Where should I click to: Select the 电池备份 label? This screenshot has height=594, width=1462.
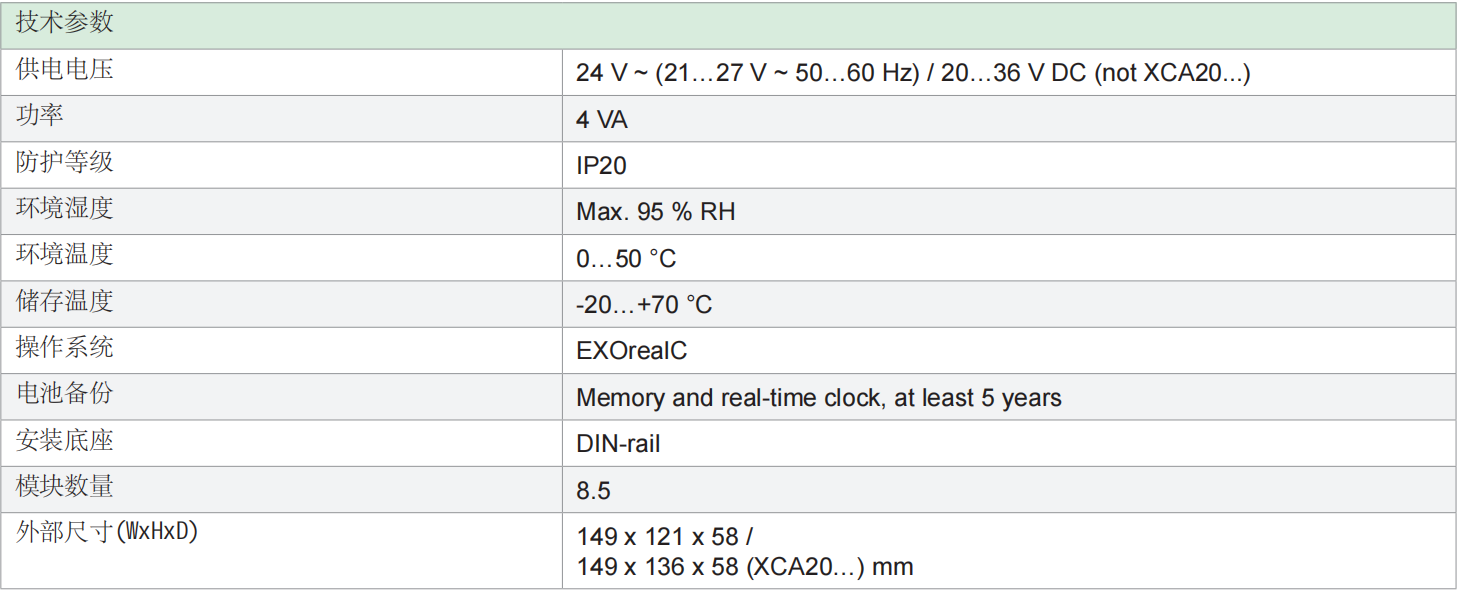[x=64, y=393]
